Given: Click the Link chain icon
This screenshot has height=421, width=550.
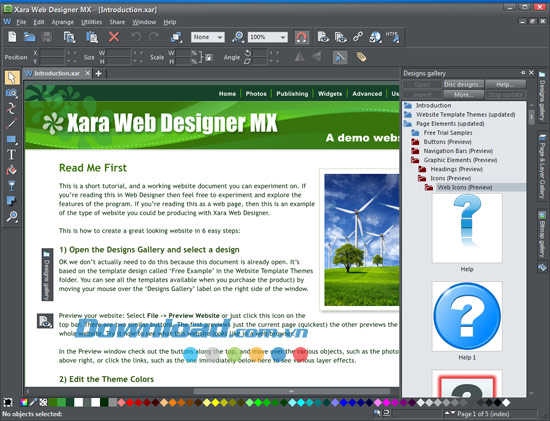Looking at the screenshot, I should (358, 36).
